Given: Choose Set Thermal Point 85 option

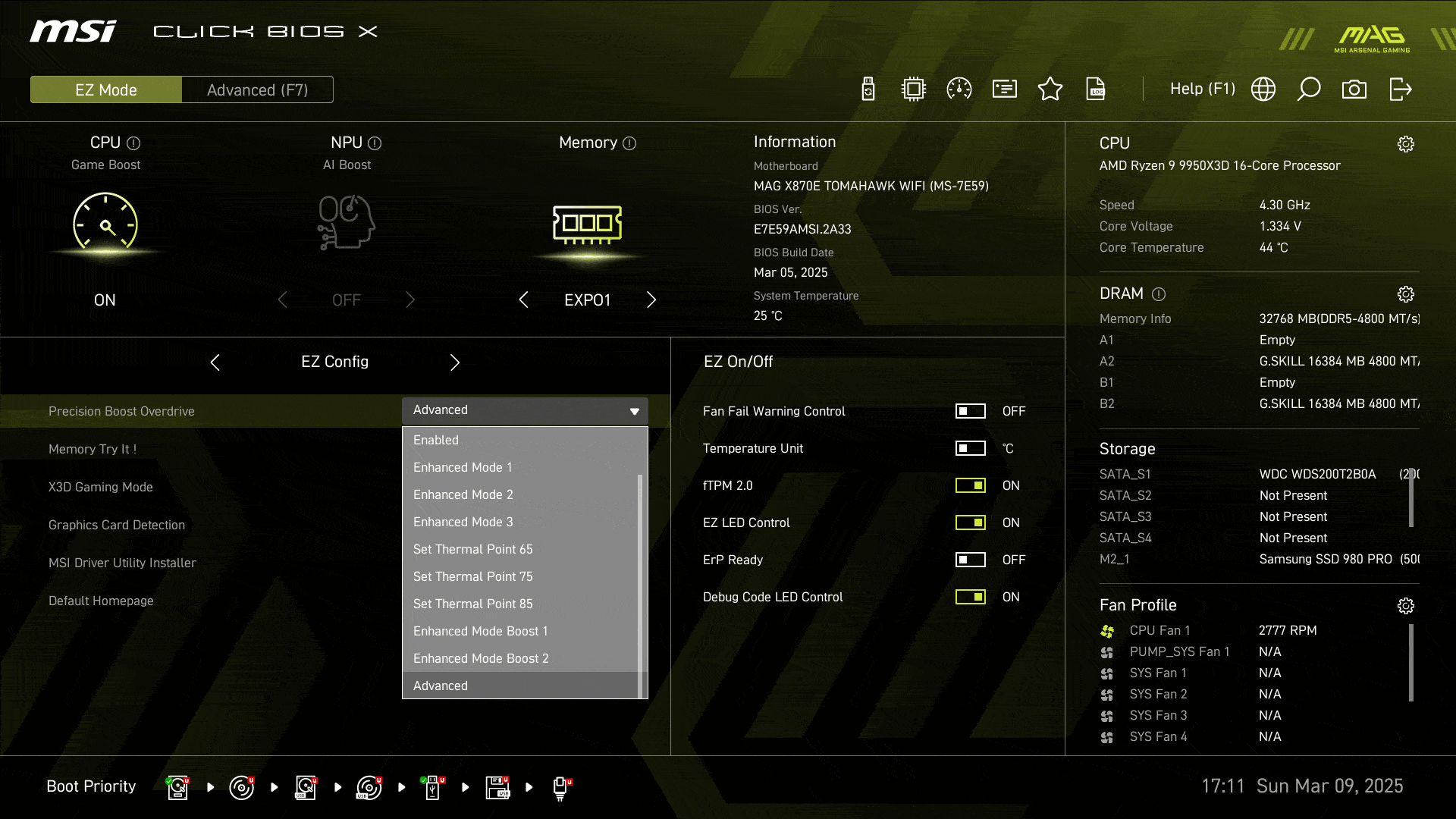Looking at the screenshot, I should click(520, 604).
